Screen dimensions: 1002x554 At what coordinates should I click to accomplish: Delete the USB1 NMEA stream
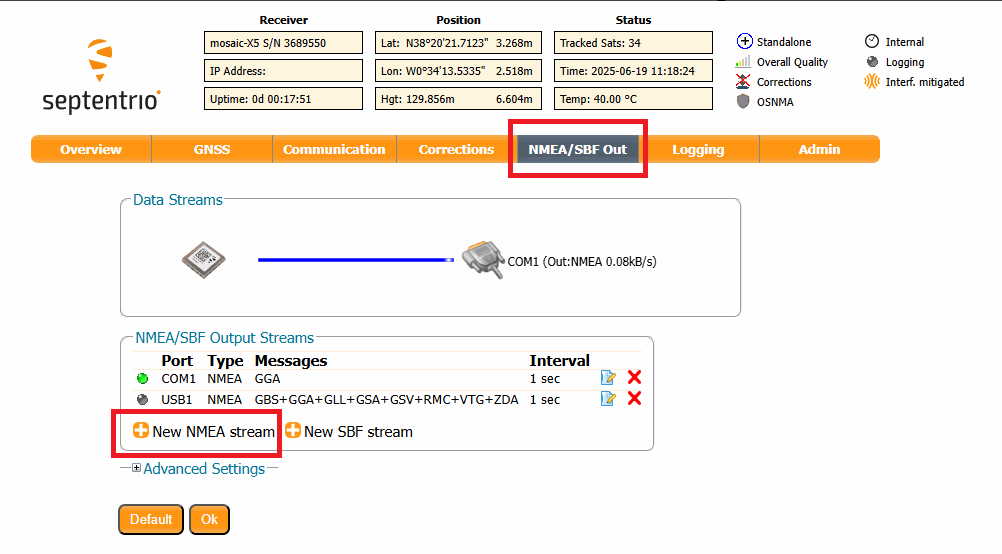click(635, 398)
